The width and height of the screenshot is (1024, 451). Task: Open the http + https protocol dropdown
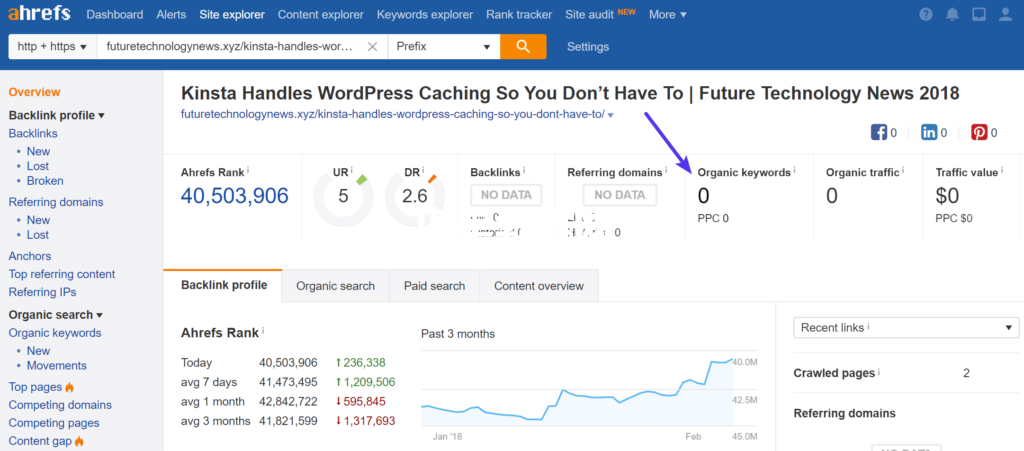(52, 47)
